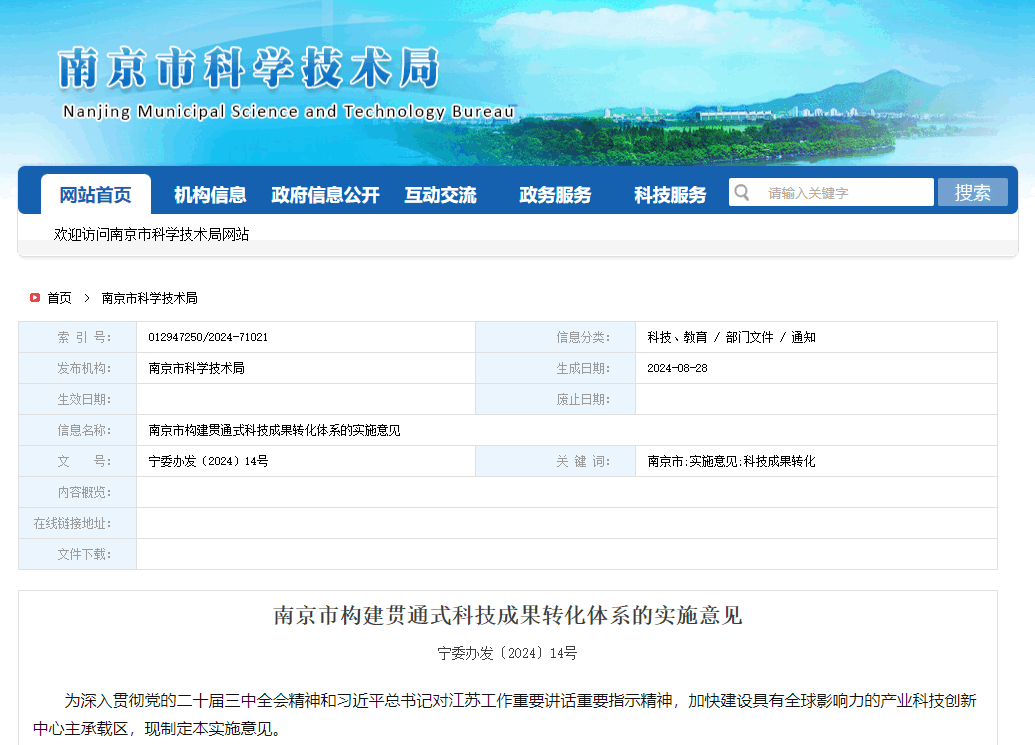Click the article heading 南京市构建贯通式科技成果转化体系的实施意见
Screen dimensions: 1035x745
coord(508,615)
